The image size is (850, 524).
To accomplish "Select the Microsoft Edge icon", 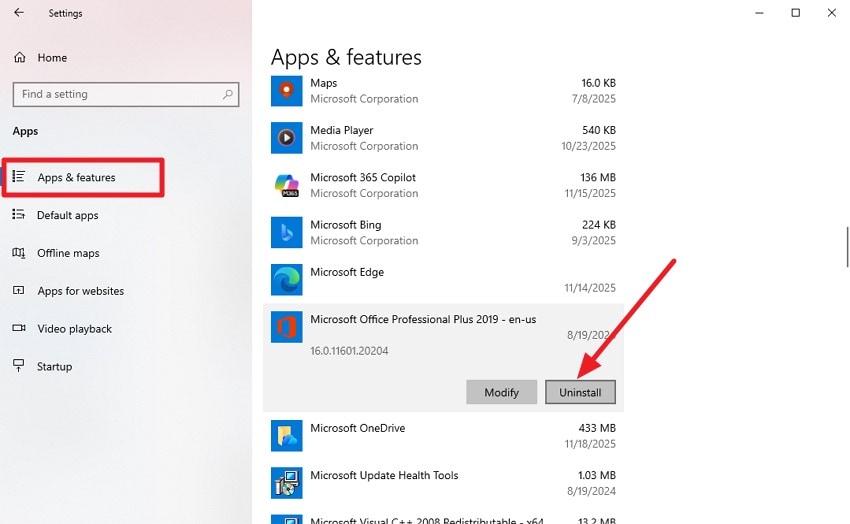I will click(x=287, y=280).
